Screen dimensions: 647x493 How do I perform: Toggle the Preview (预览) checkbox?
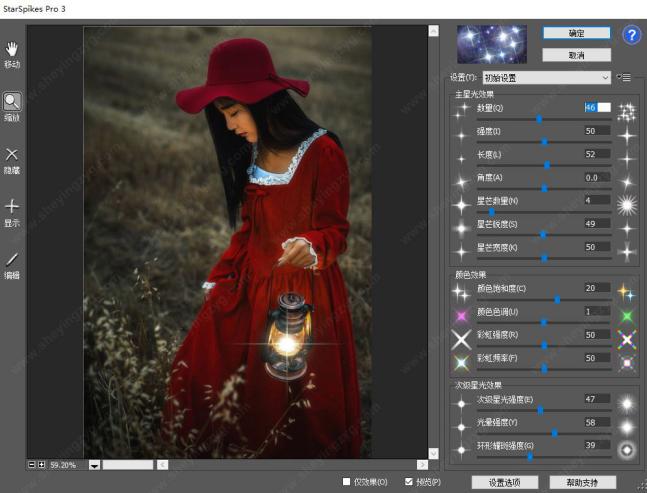point(409,482)
